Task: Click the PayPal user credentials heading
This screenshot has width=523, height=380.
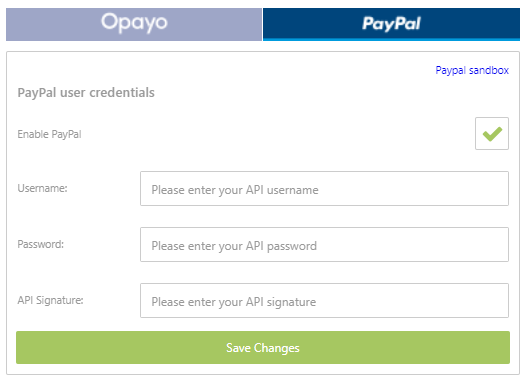Action: [x=86, y=93]
